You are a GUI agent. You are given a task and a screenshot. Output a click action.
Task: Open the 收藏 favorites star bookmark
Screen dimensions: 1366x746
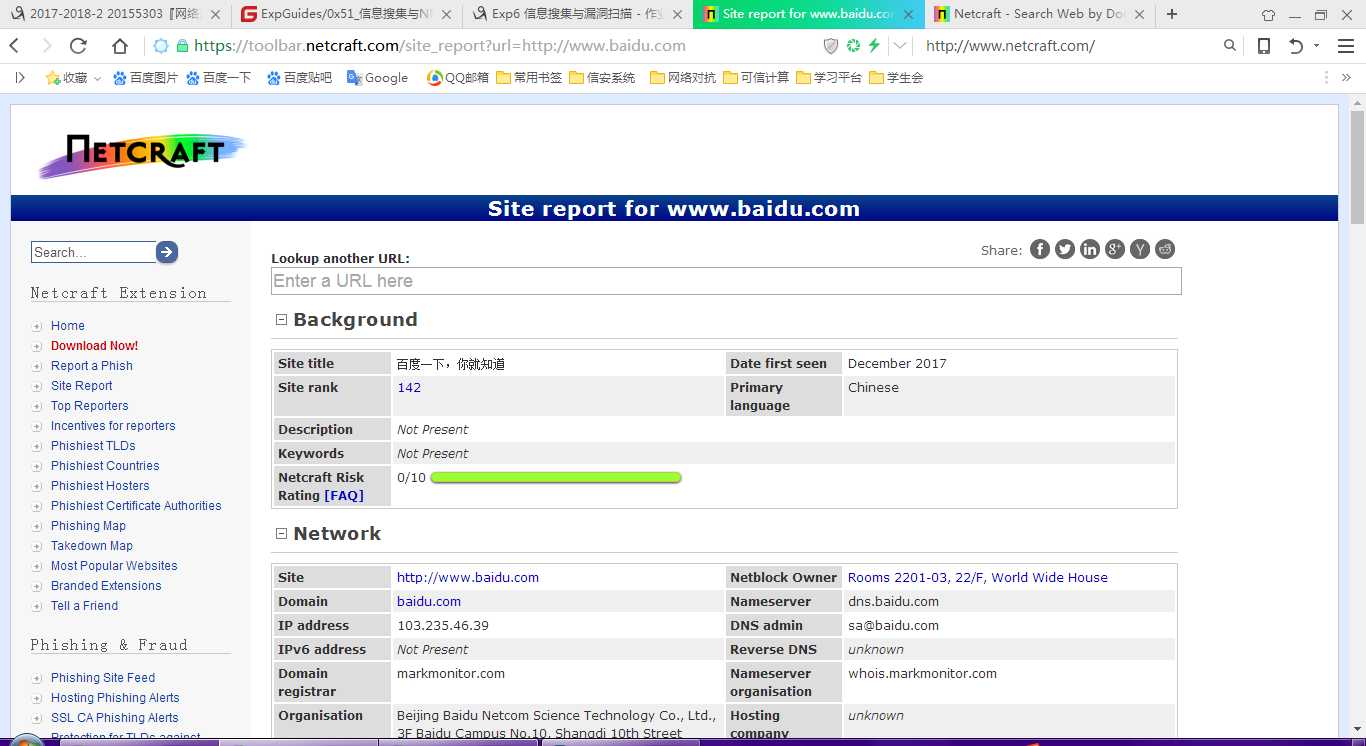[x=66, y=78]
